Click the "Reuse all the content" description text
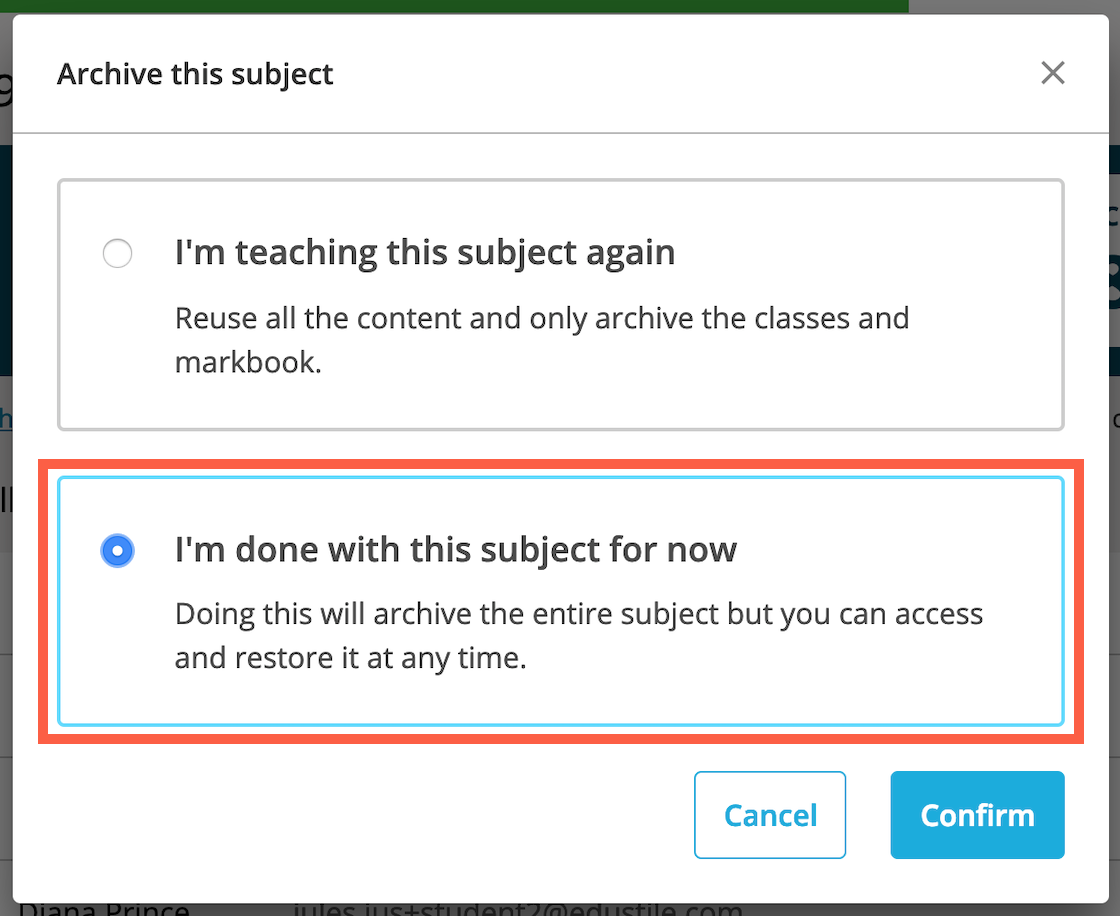 pyautogui.click(x=542, y=340)
